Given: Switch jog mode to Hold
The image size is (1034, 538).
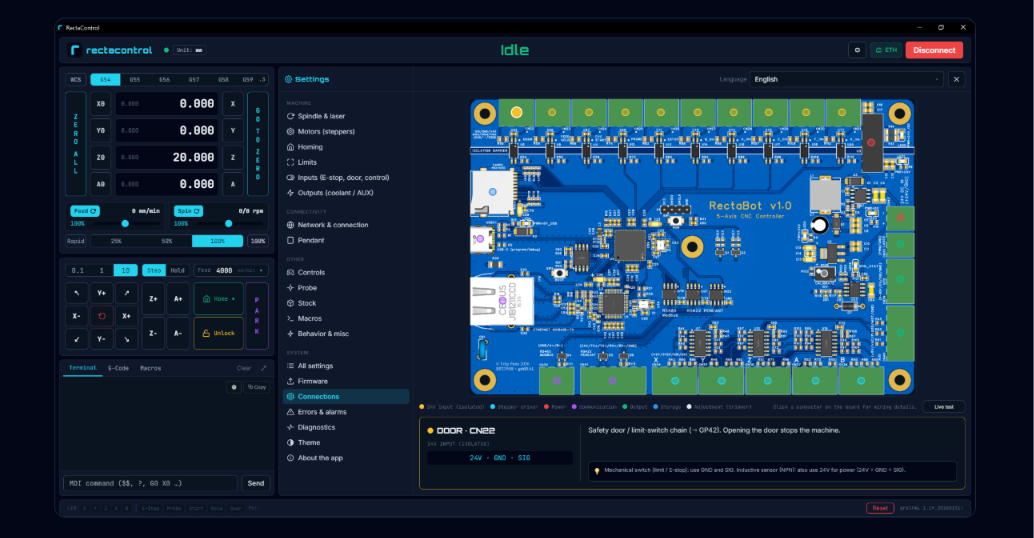Looking at the screenshot, I should pyautogui.click(x=177, y=270).
